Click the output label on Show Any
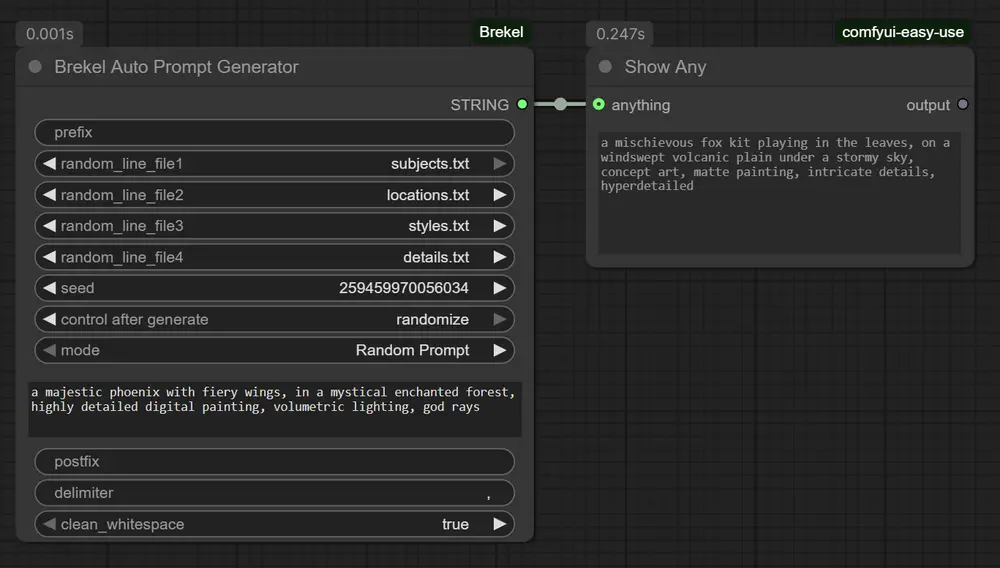1000x568 pixels. click(928, 105)
